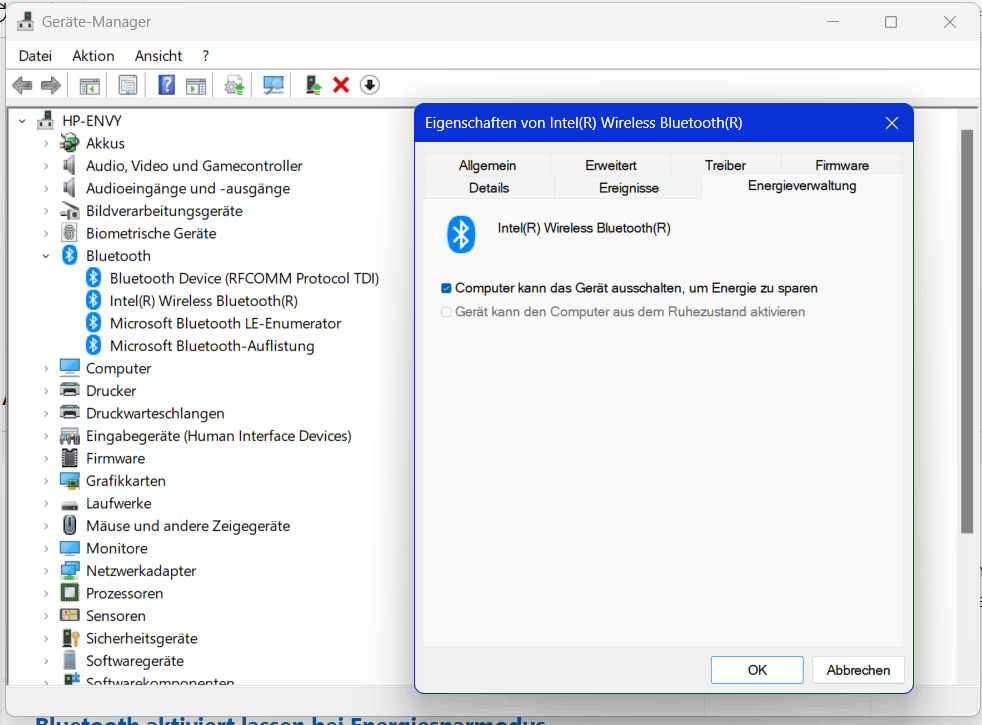Click the black down-arrow disable device icon
The width and height of the screenshot is (982, 725).
[x=370, y=85]
